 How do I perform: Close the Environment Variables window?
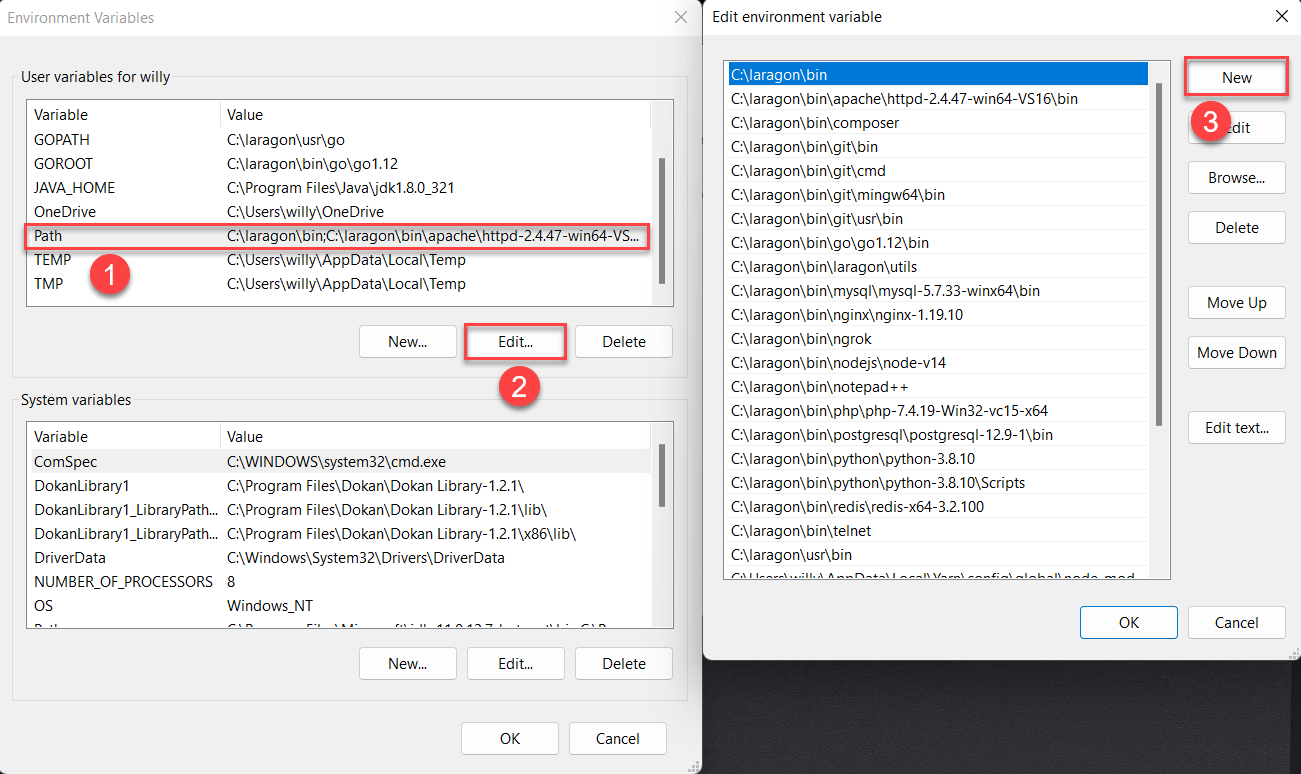[x=681, y=17]
